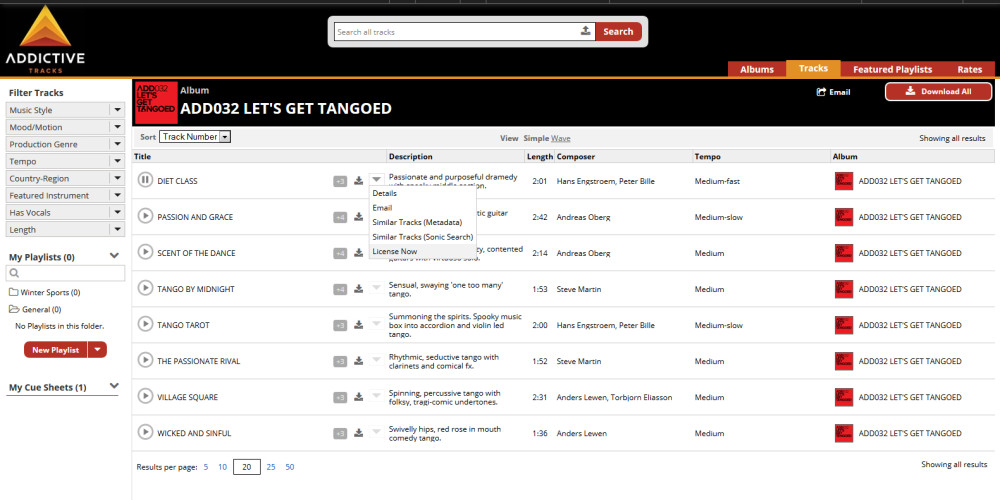Download the TANGO BY MIDNIGHT track
1000x500 pixels.
click(x=358, y=289)
